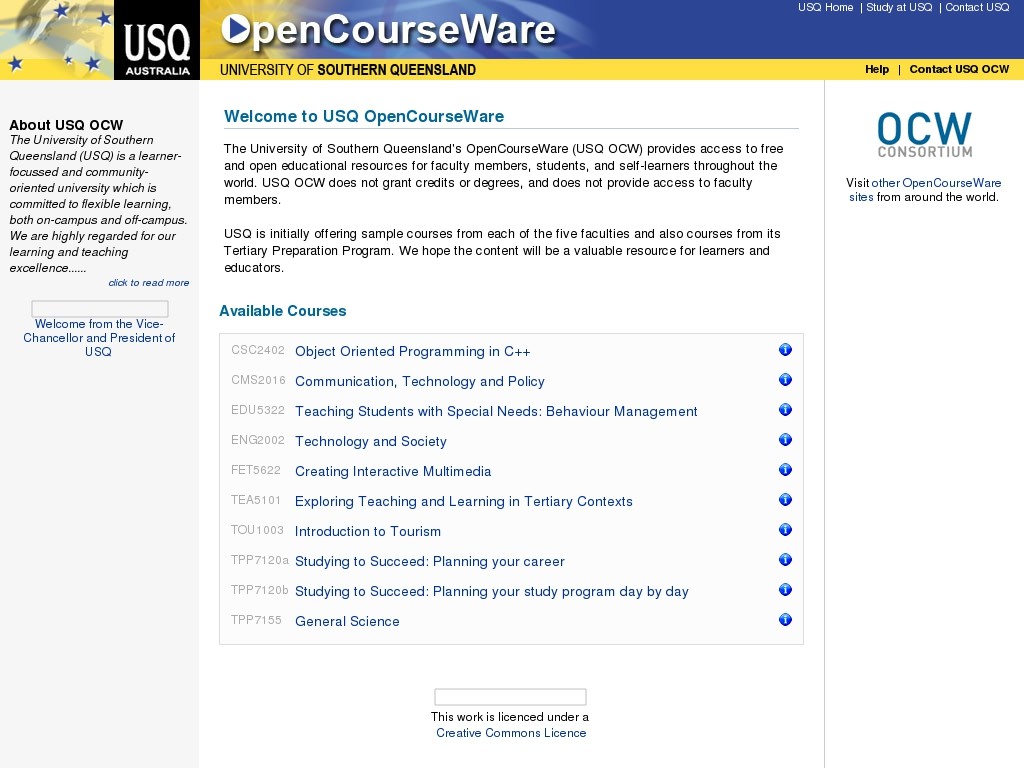Click the 'About USQ OCW' heading

[x=66, y=125]
